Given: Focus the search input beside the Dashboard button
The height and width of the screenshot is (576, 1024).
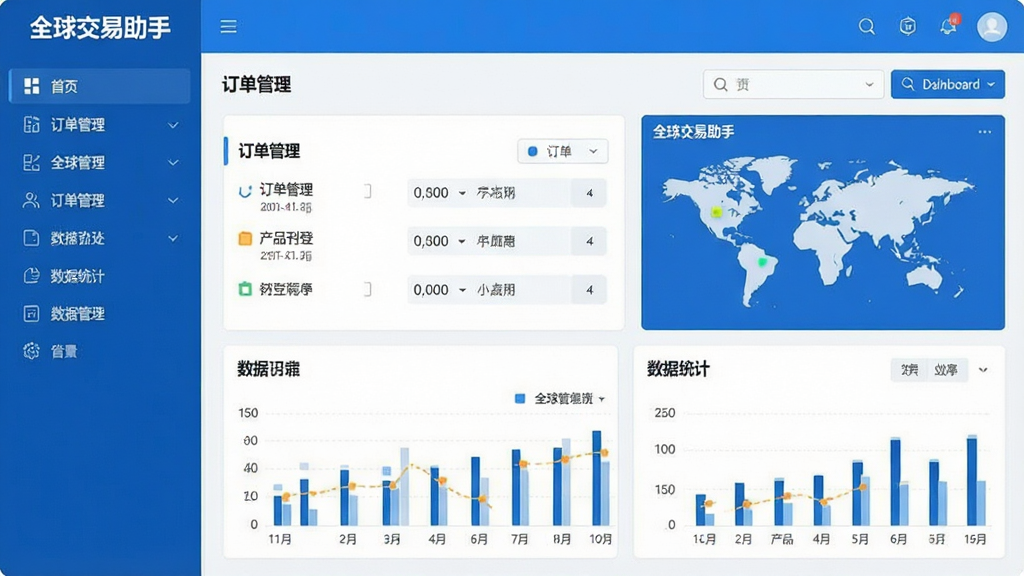Looking at the screenshot, I should [x=793, y=84].
